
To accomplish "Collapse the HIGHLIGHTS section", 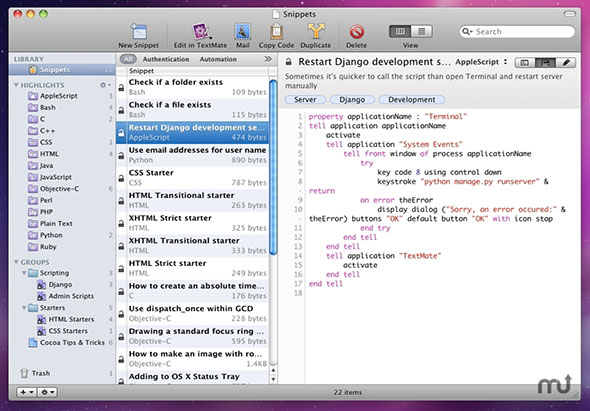I will pyautogui.click(x=16, y=85).
